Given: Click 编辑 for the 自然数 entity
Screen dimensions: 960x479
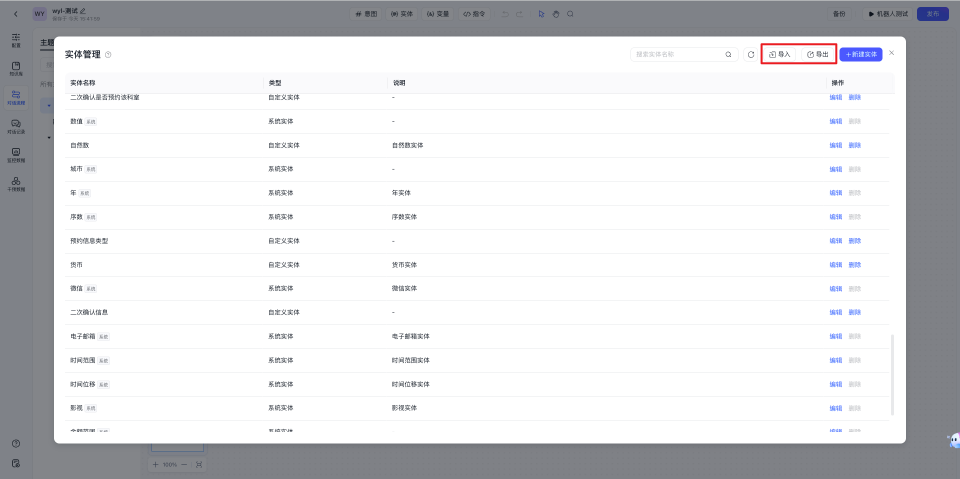Looking at the screenshot, I should click(835, 145).
